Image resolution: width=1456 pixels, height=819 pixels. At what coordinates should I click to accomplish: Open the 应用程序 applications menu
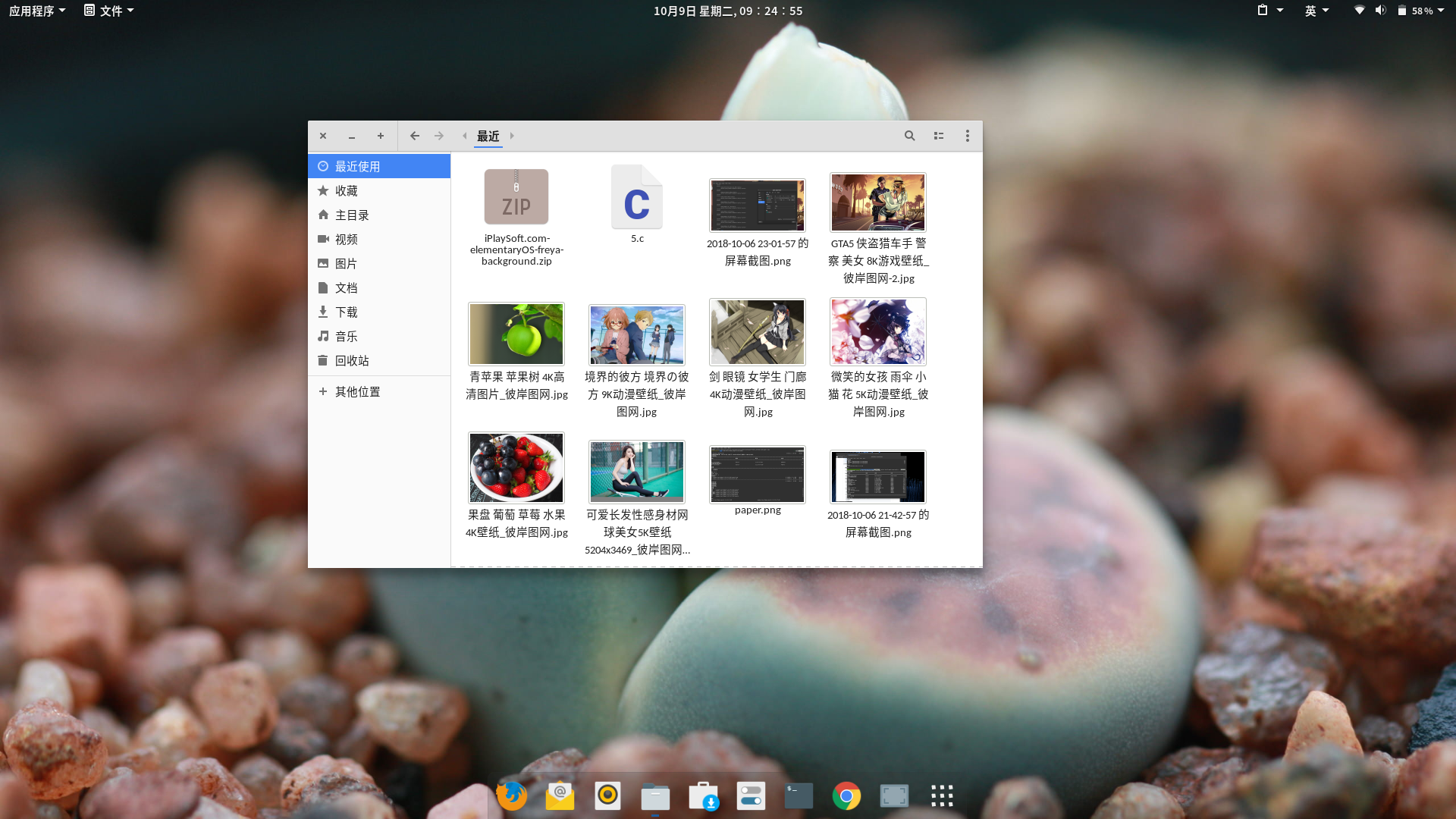pyautogui.click(x=36, y=11)
